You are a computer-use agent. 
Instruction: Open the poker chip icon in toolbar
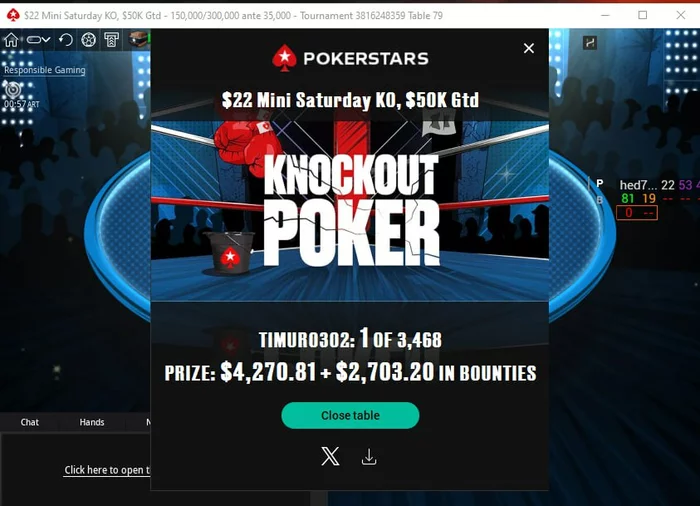click(x=88, y=40)
